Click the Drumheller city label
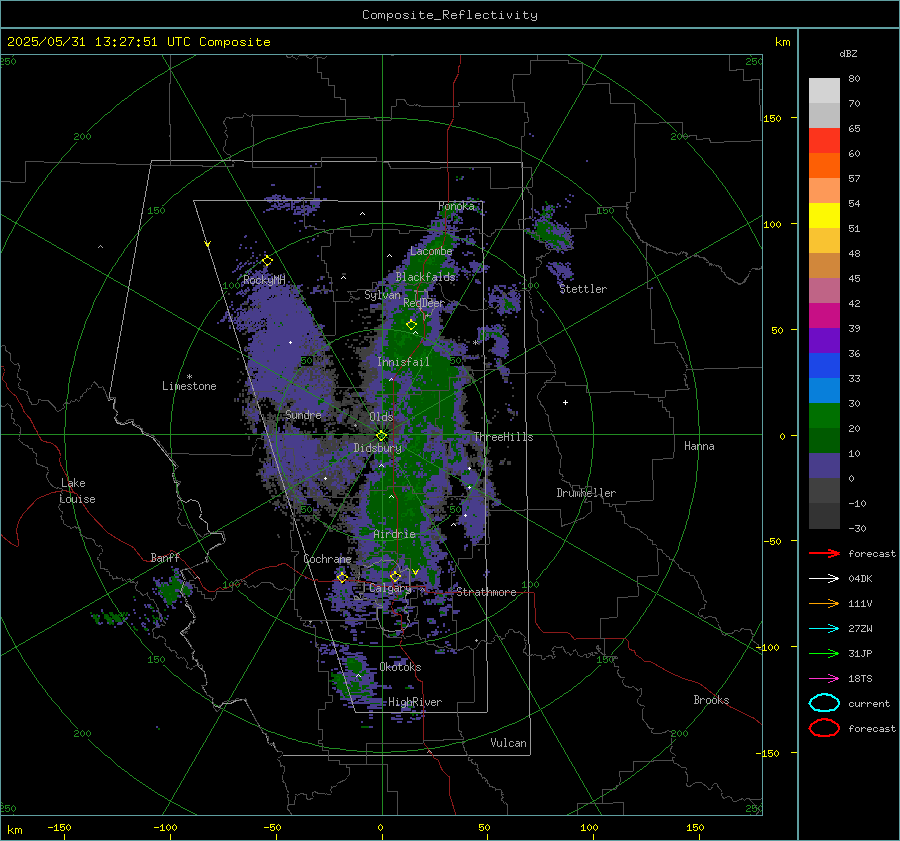 [x=586, y=493]
